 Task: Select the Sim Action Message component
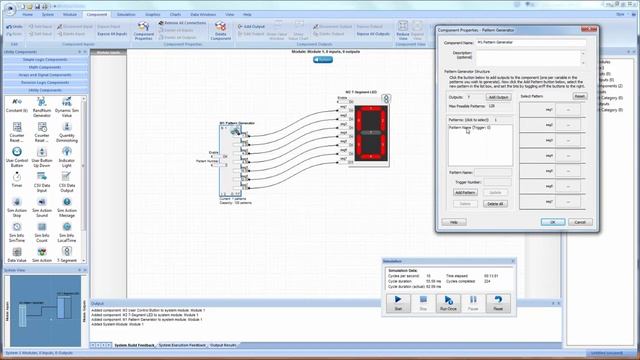pyautogui.click(x=67, y=207)
